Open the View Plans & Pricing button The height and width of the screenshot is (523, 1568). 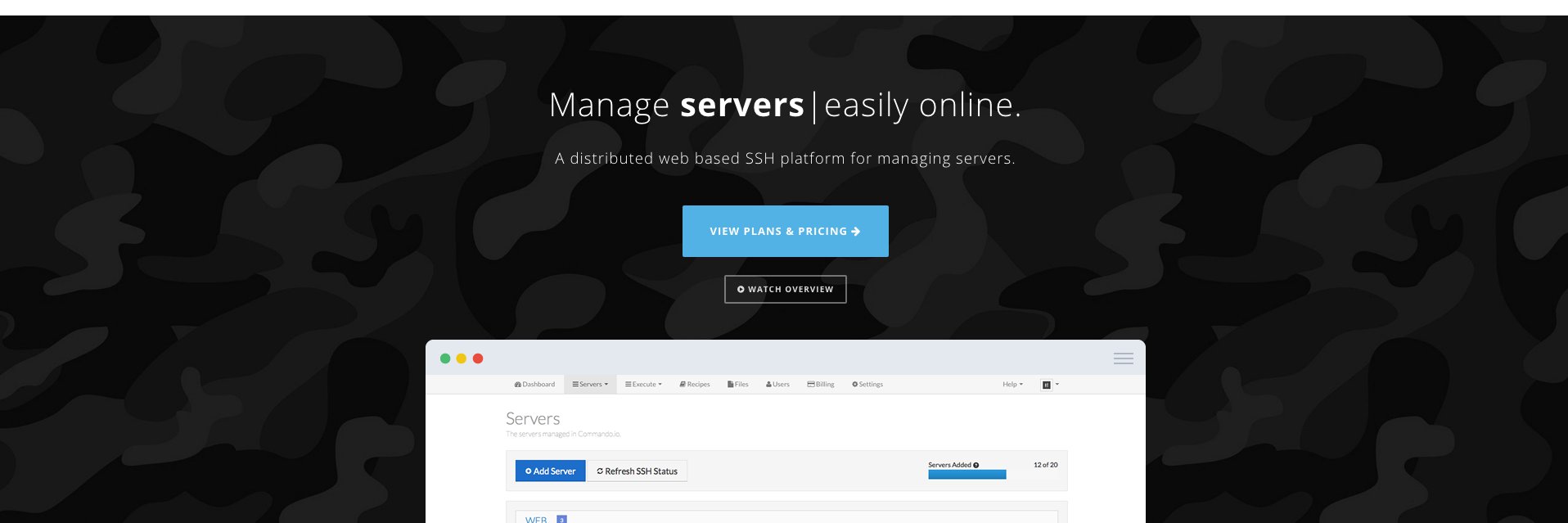coord(785,231)
